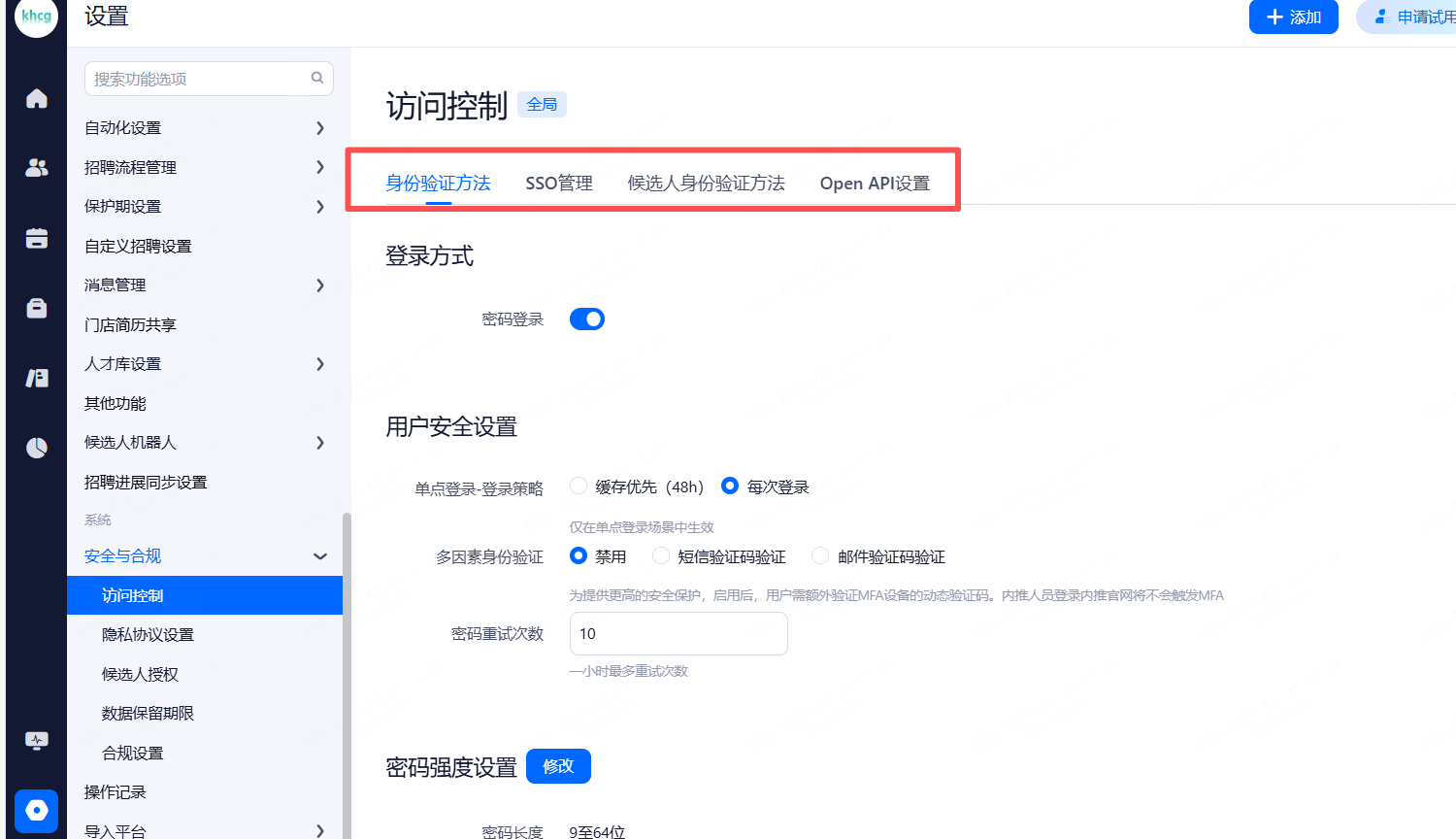Click the search magnifier icon in settings search
Screen dimensions: 1456x839
point(317,78)
